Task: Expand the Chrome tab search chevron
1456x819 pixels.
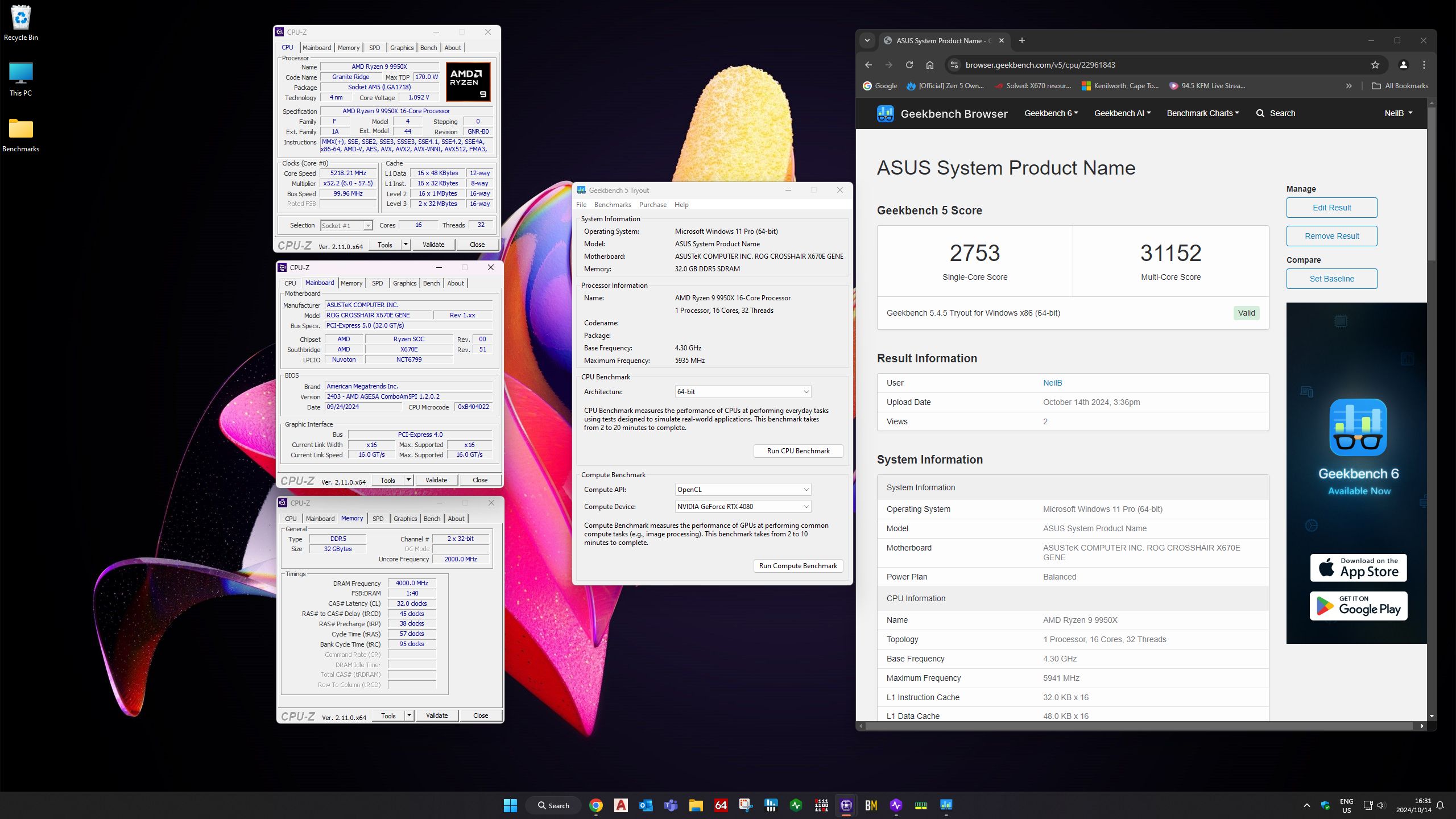Action: pyautogui.click(x=867, y=40)
